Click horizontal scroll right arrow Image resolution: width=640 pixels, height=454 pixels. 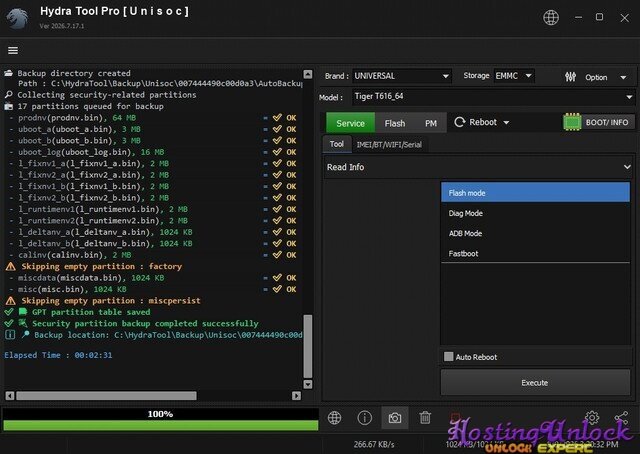[296, 396]
